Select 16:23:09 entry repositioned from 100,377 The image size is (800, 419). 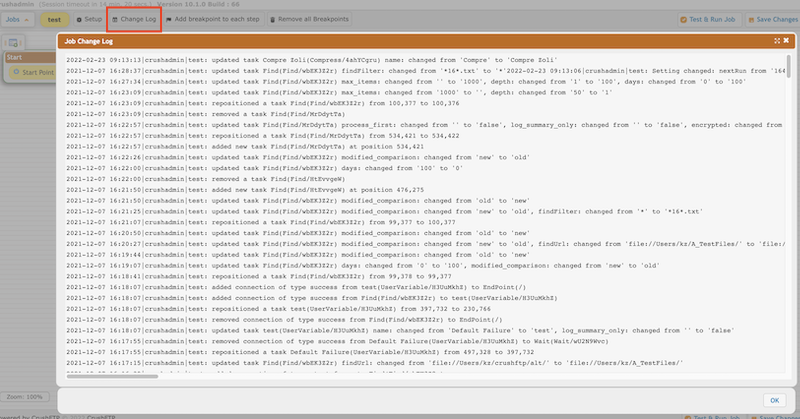click(263, 103)
